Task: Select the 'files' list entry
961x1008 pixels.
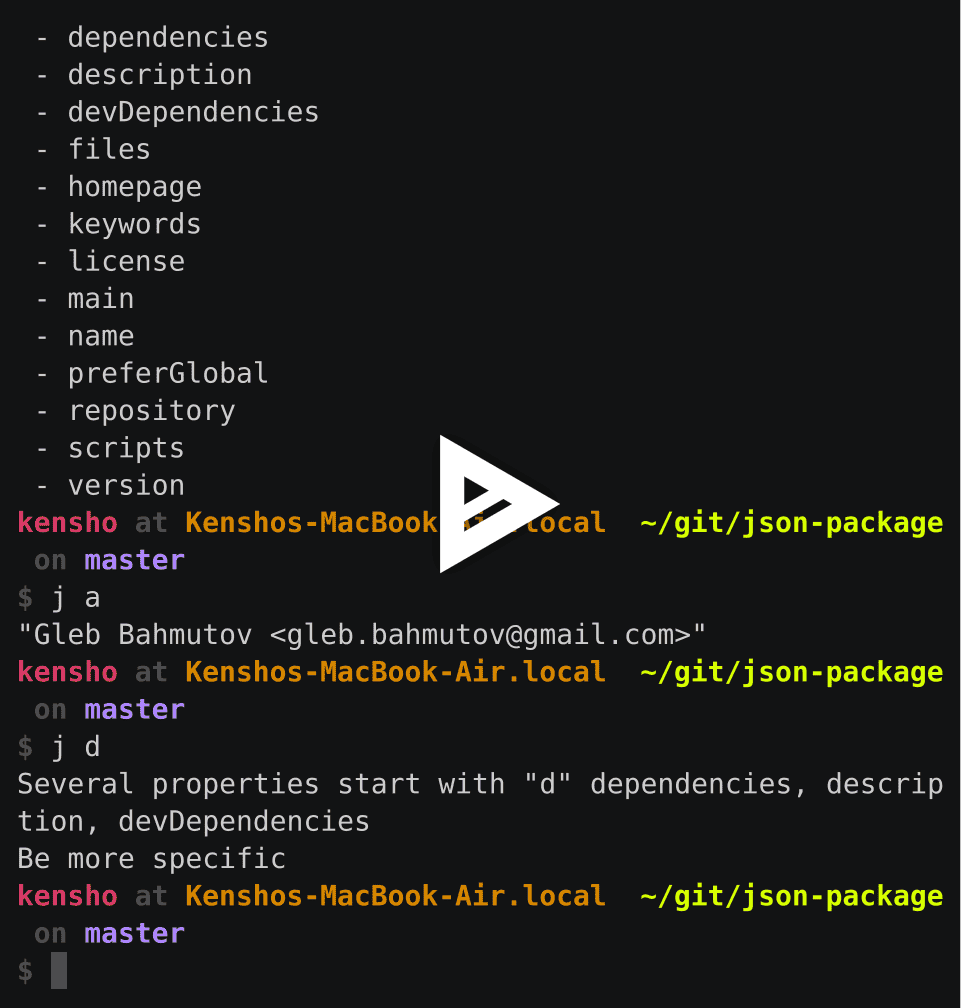Action: (109, 149)
